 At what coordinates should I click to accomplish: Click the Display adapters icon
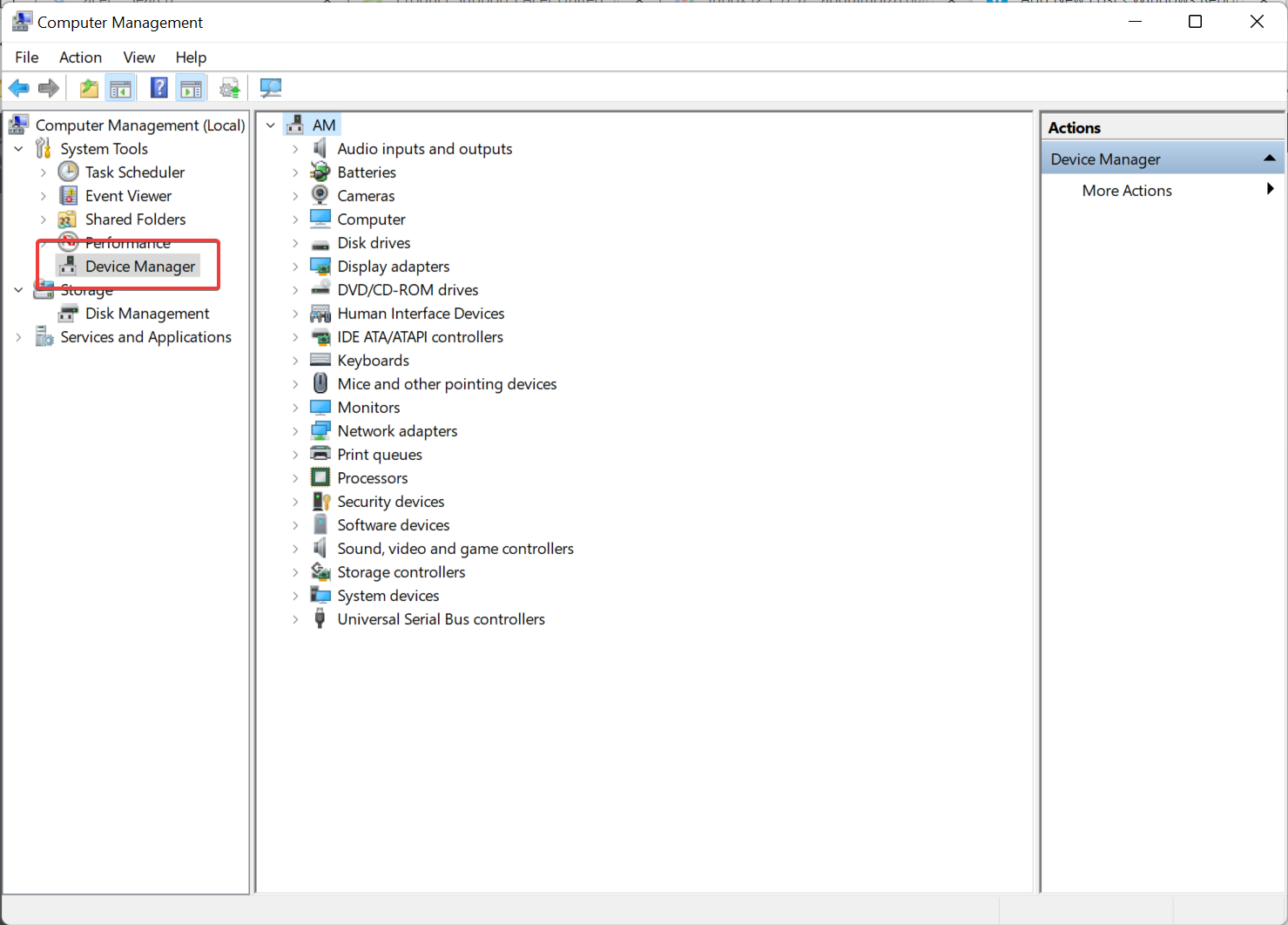(x=320, y=267)
